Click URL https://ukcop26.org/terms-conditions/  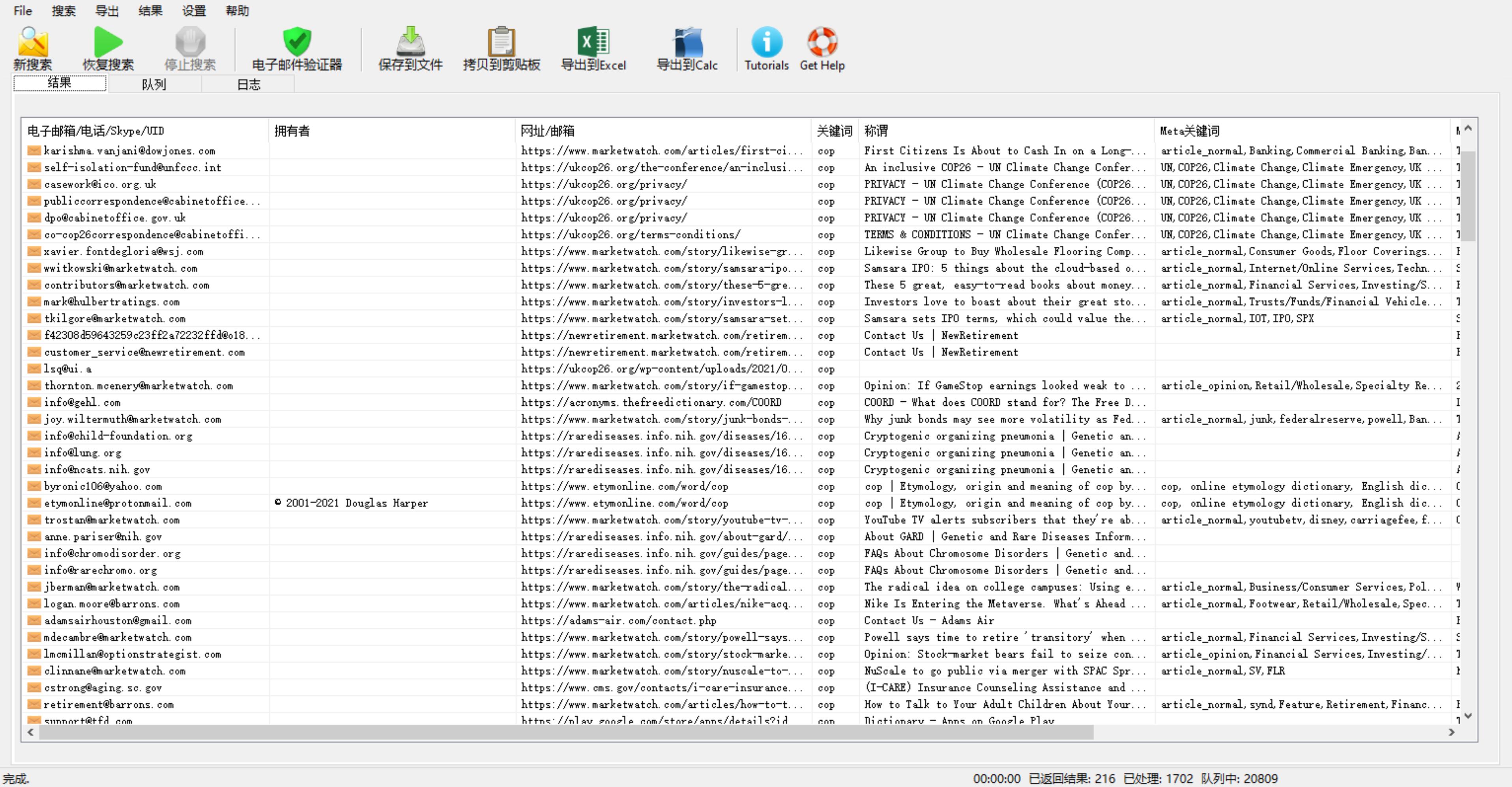pyautogui.click(x=631, y=235)
